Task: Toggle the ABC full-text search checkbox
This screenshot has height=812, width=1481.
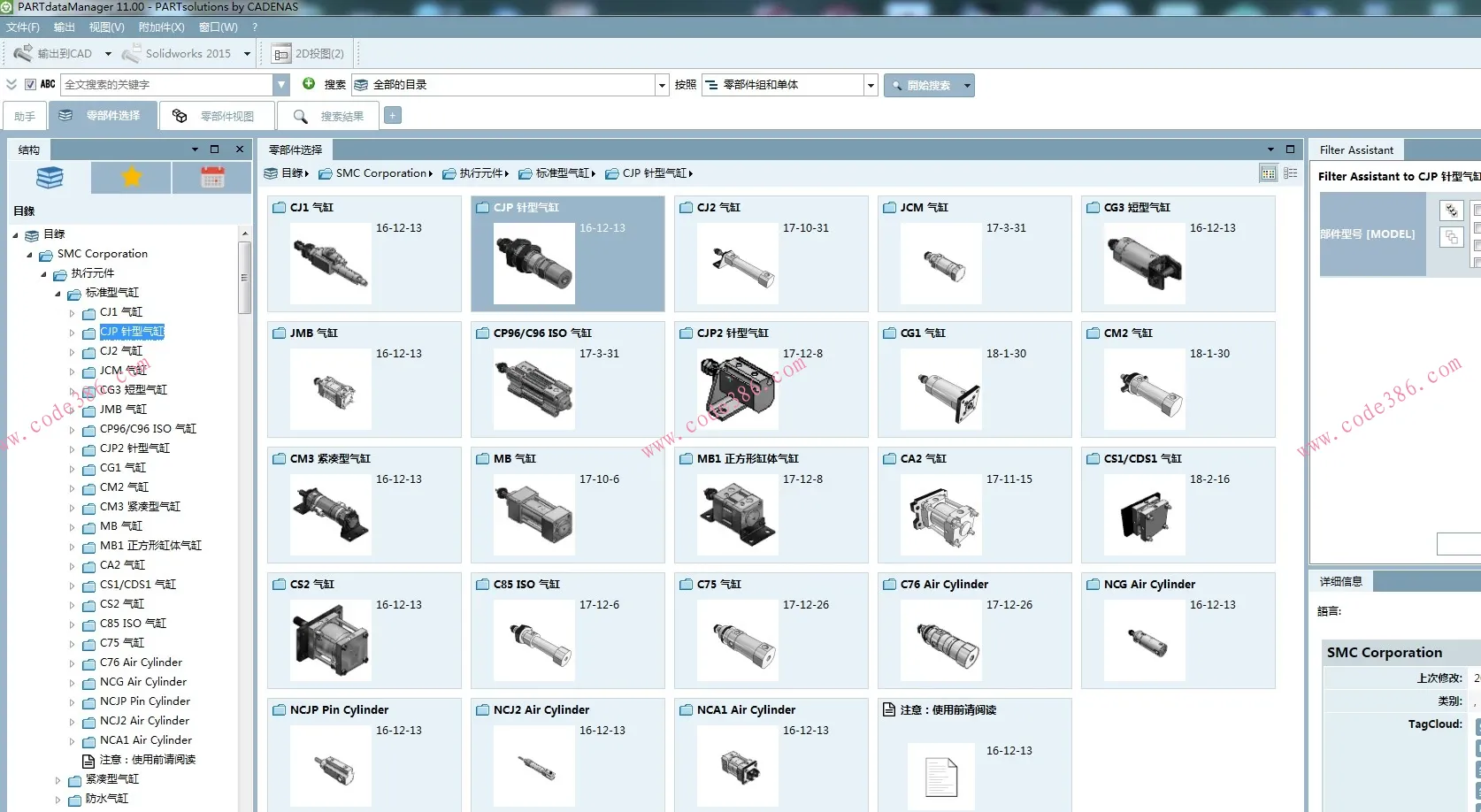Action: click(31, 85)
